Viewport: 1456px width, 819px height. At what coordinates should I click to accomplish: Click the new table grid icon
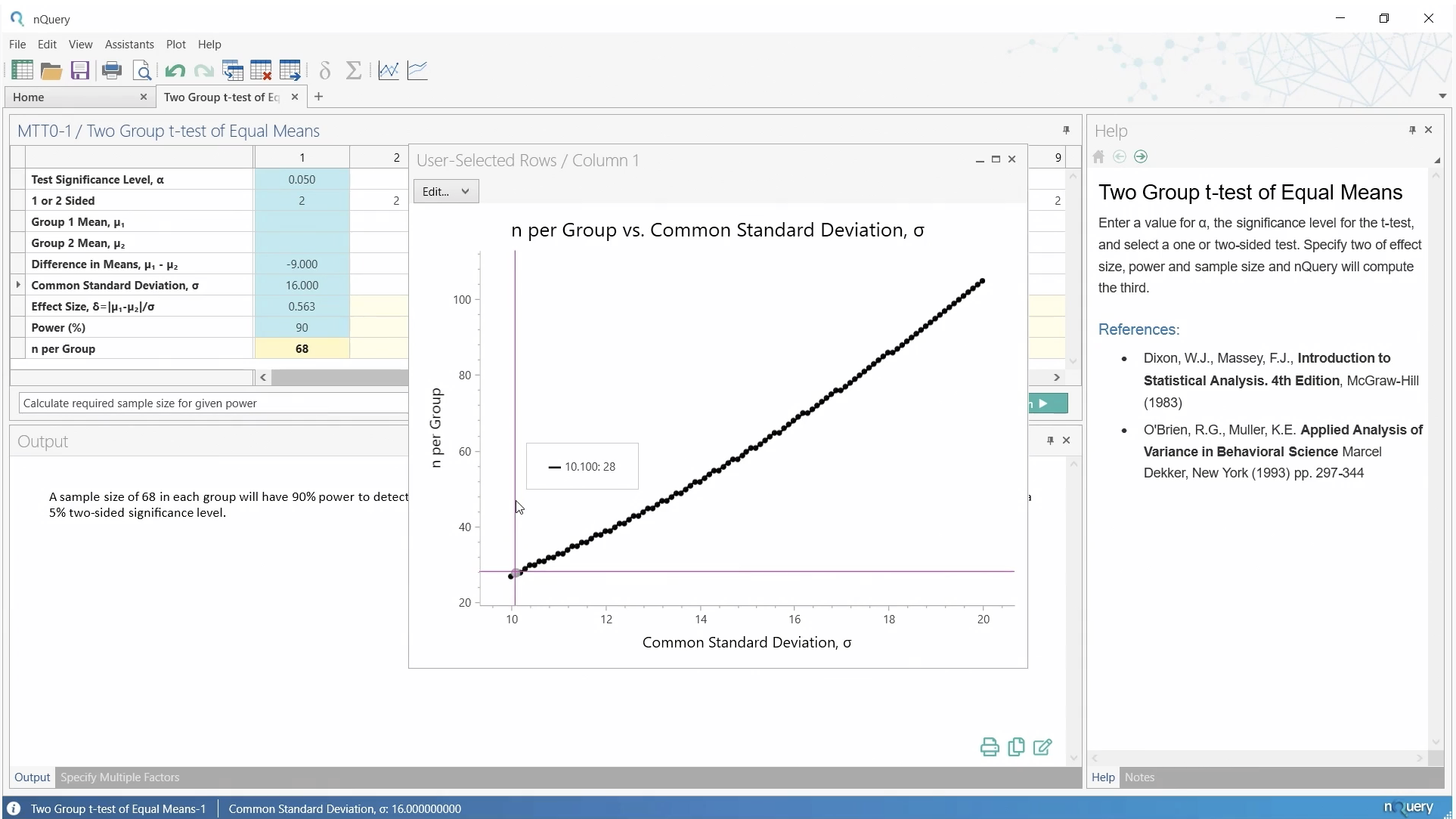(x=22, y=70)
